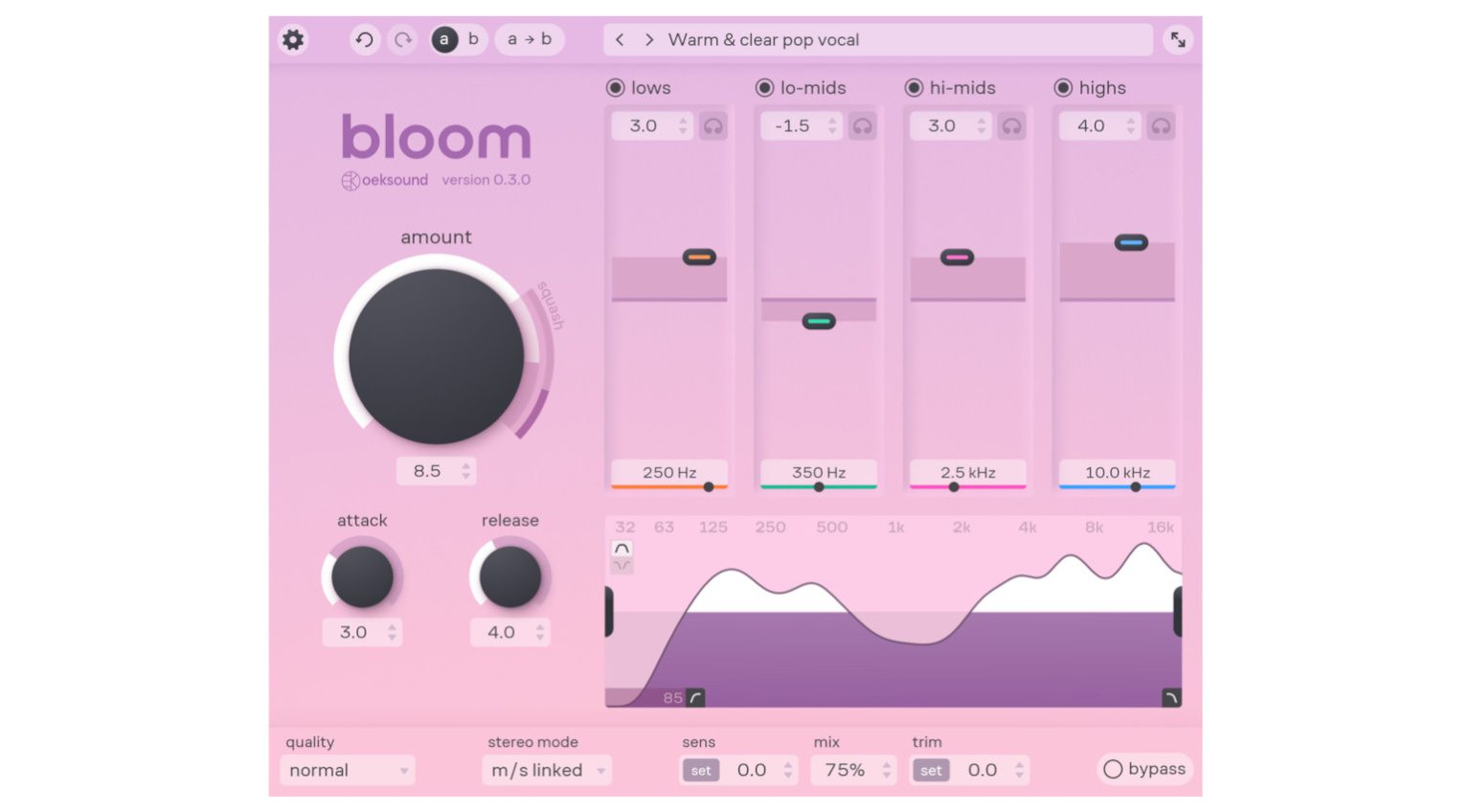Disable the hi-mids band radio toggle

913,87
